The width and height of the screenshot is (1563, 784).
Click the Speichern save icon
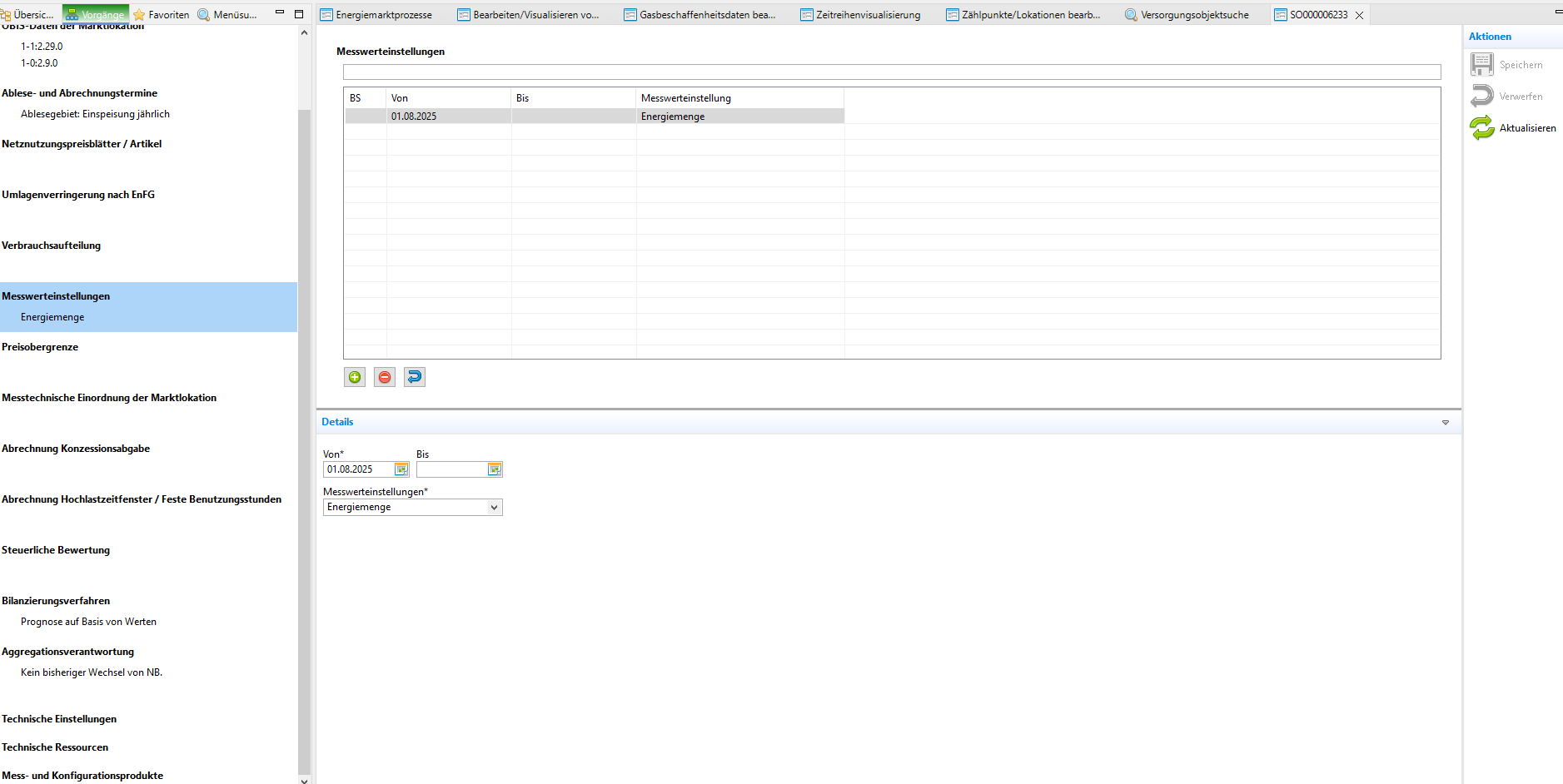click(1482, 65)
